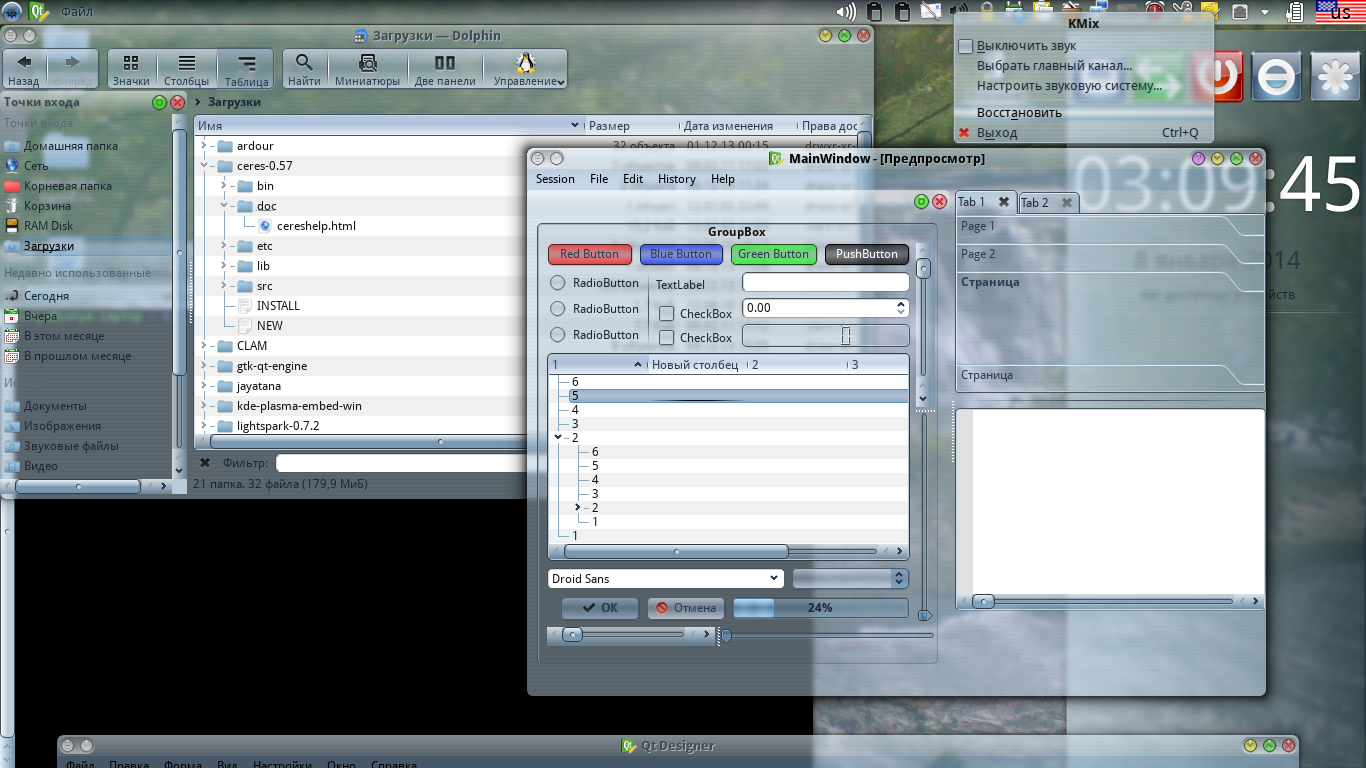Click the Red Button

pos(590,254)
